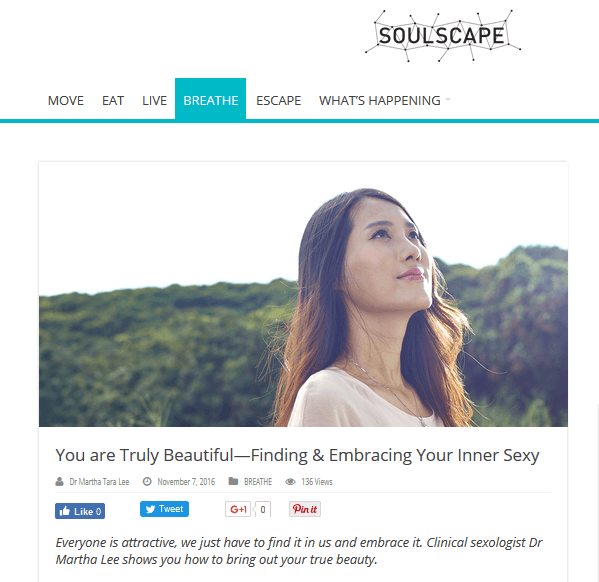Navigate to the ESCAPE section
Screen dimensions: 599x582
(x=278, y=101)
